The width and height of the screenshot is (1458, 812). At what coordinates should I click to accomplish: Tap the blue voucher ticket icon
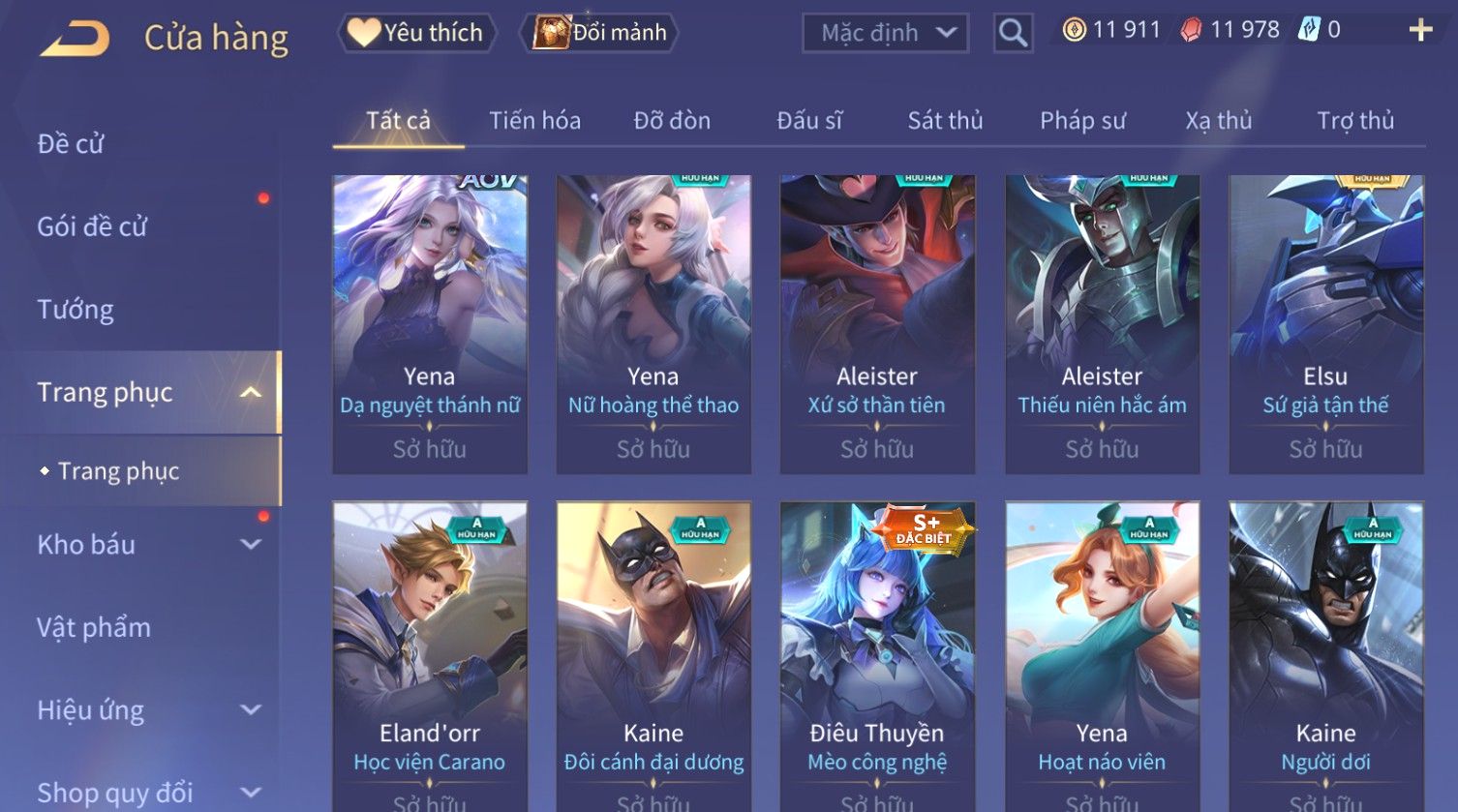tap(1310, 30)
